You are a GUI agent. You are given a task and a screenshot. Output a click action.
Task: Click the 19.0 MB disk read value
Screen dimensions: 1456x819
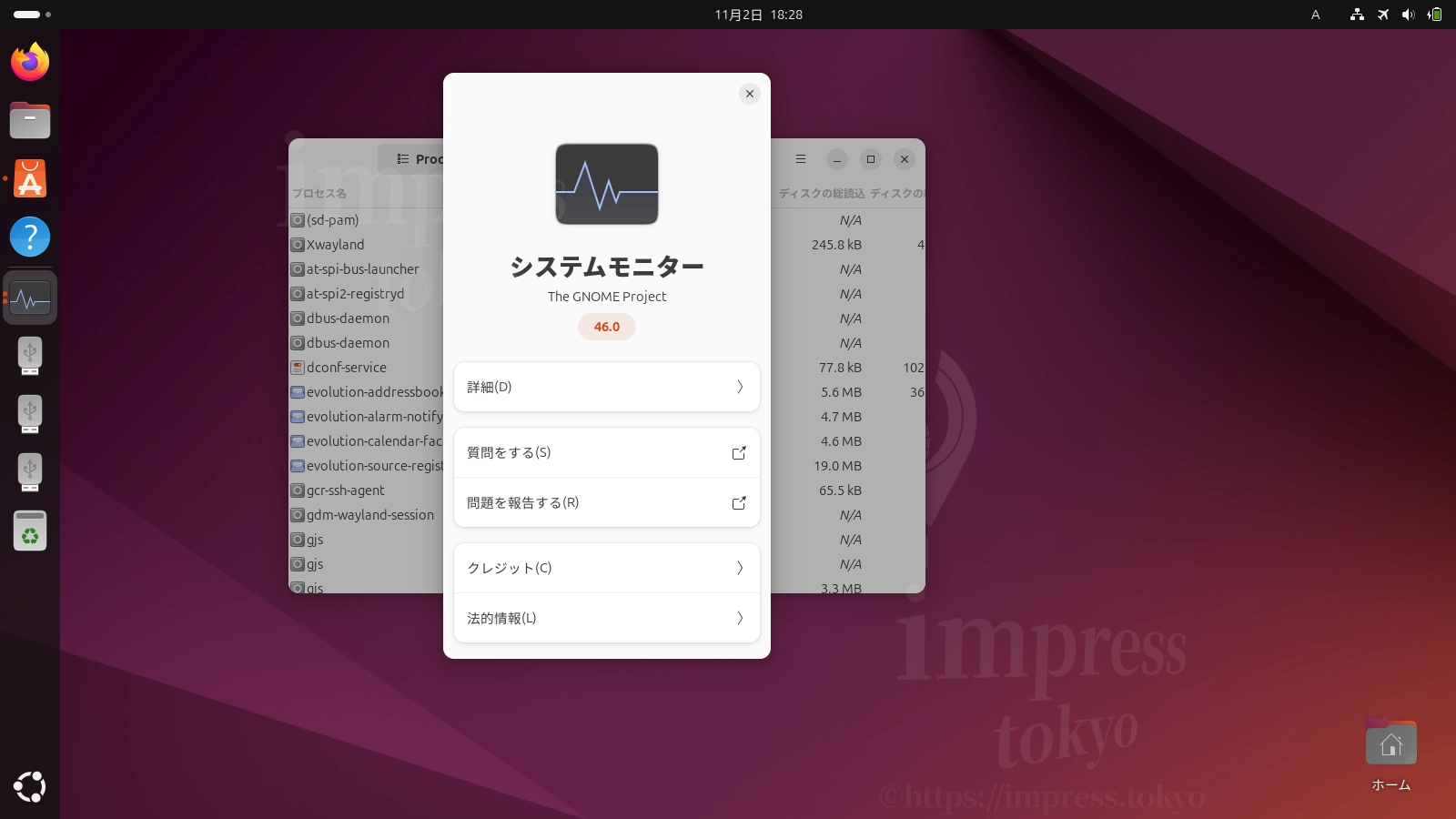pyautogui.click(x=837, y=466)
